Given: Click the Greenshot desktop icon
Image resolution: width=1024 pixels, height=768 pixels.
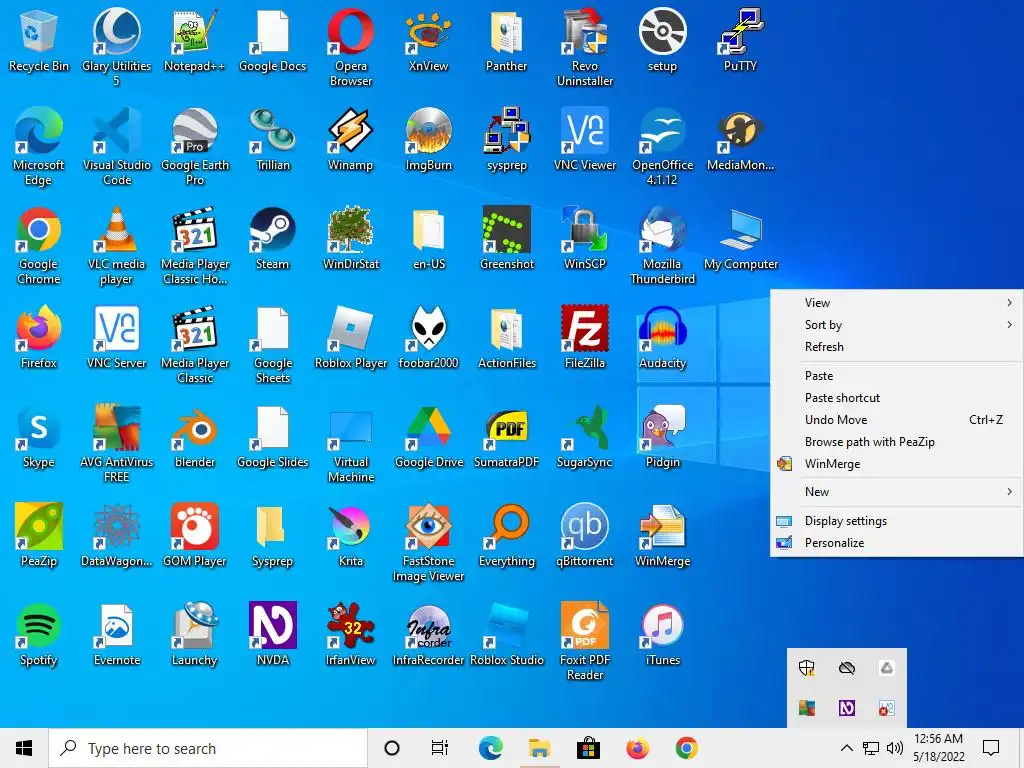Looking at the screenshot, I should click(x=507, y=238).
